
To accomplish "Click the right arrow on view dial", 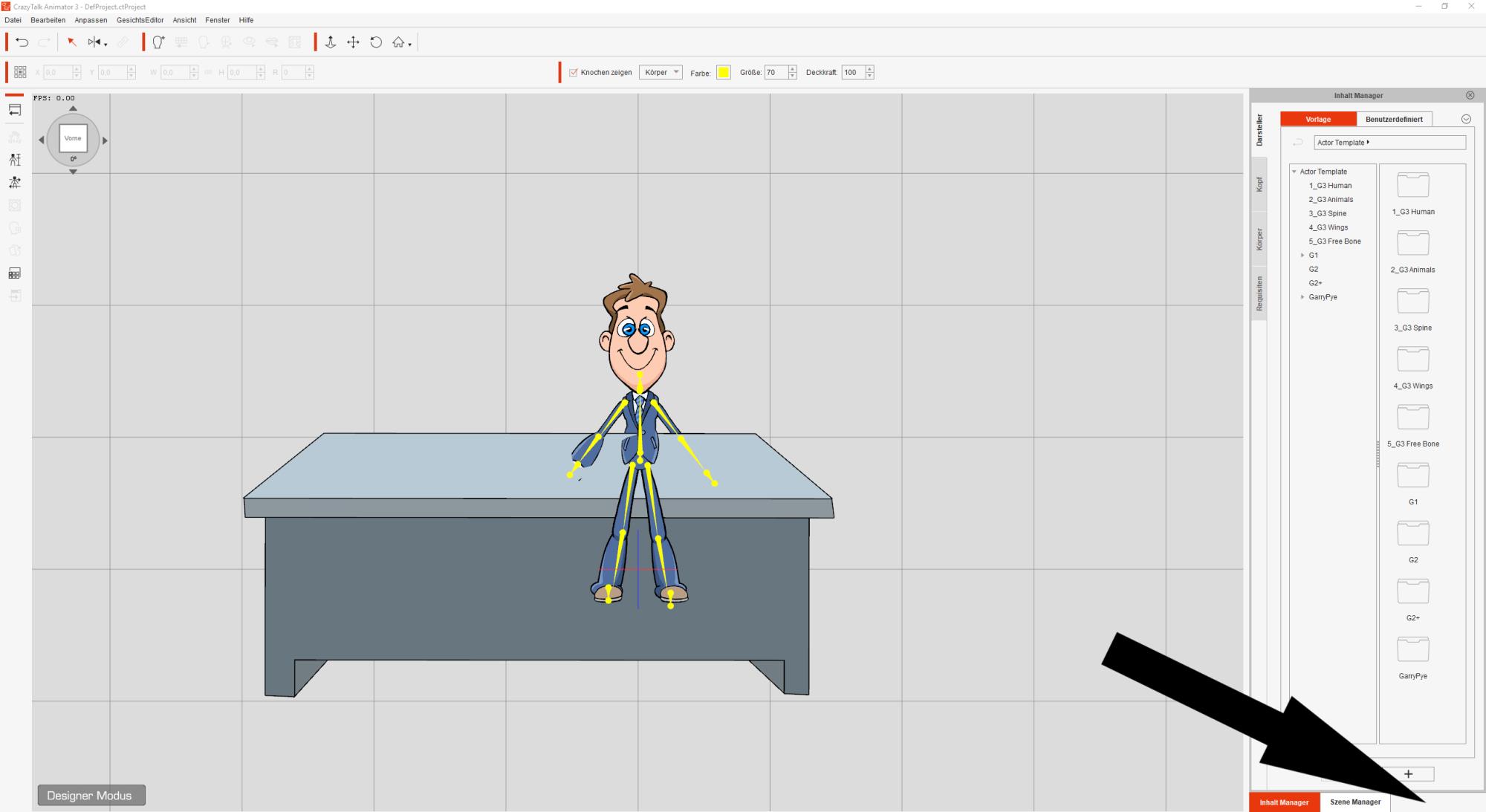I will click(105, 140).
